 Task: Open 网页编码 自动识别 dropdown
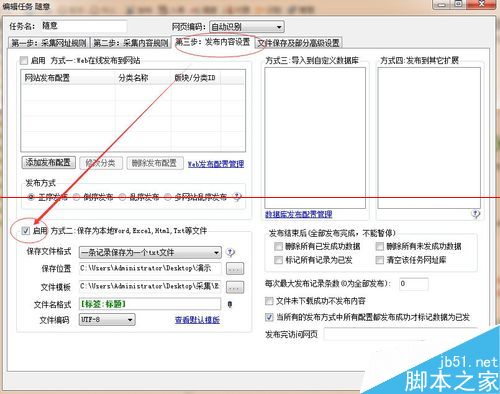247,27
